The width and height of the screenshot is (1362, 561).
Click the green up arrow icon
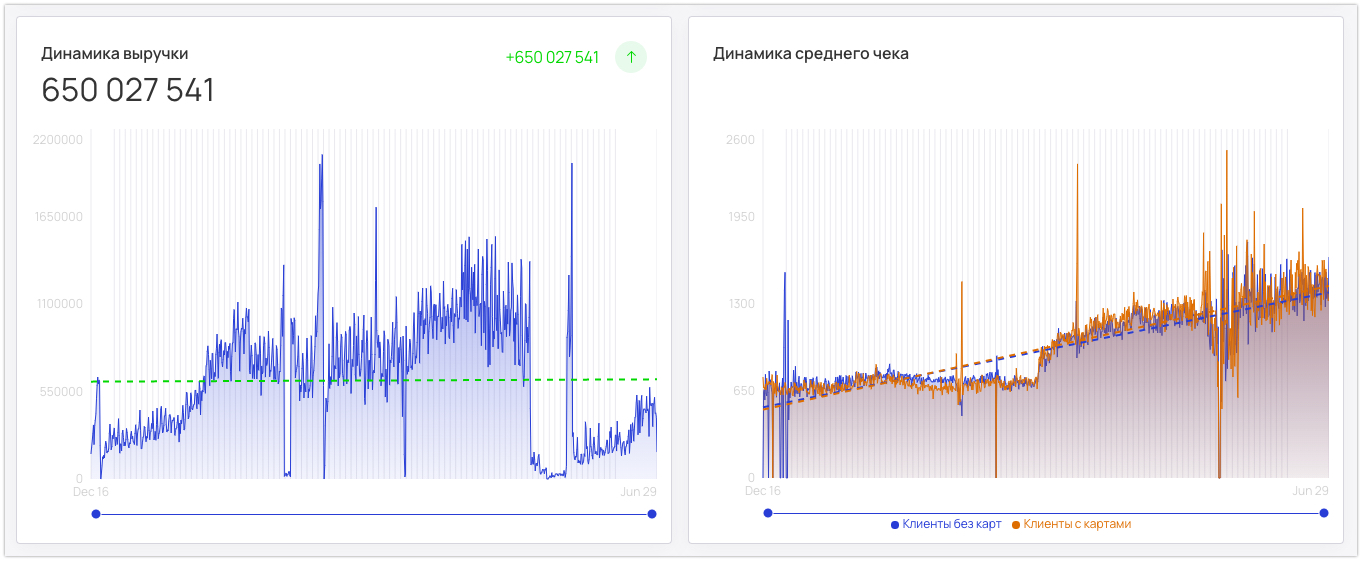tap(631, 57)
